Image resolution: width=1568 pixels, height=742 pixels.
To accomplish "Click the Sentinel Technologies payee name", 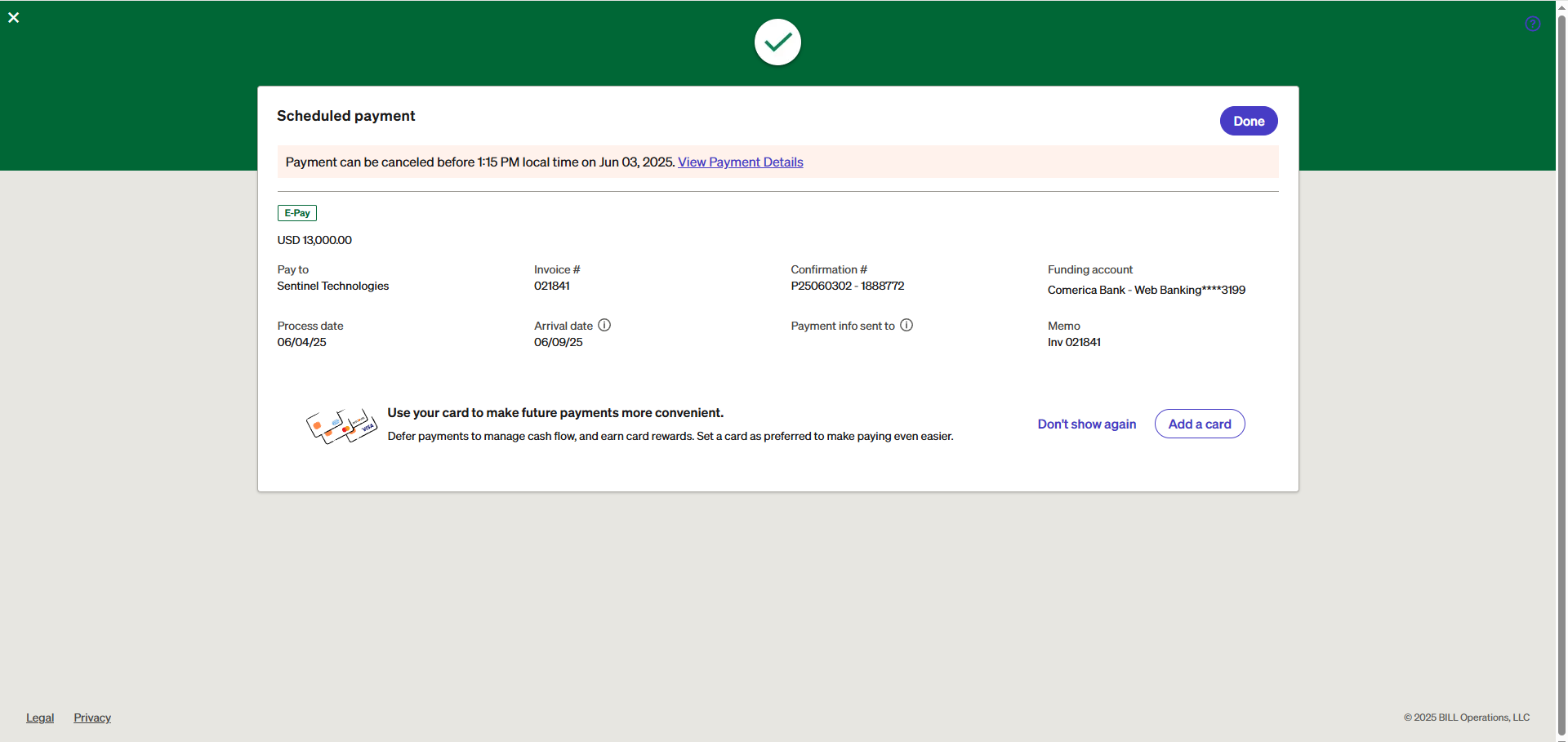I will coord(332,287).
